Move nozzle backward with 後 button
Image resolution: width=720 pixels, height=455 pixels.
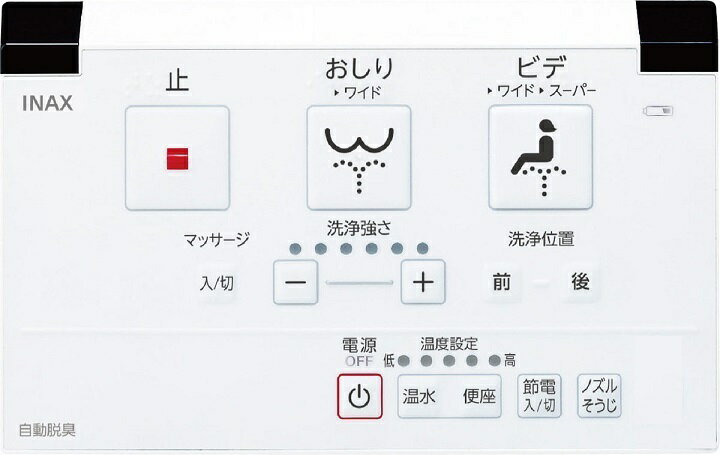pos(580,281)
